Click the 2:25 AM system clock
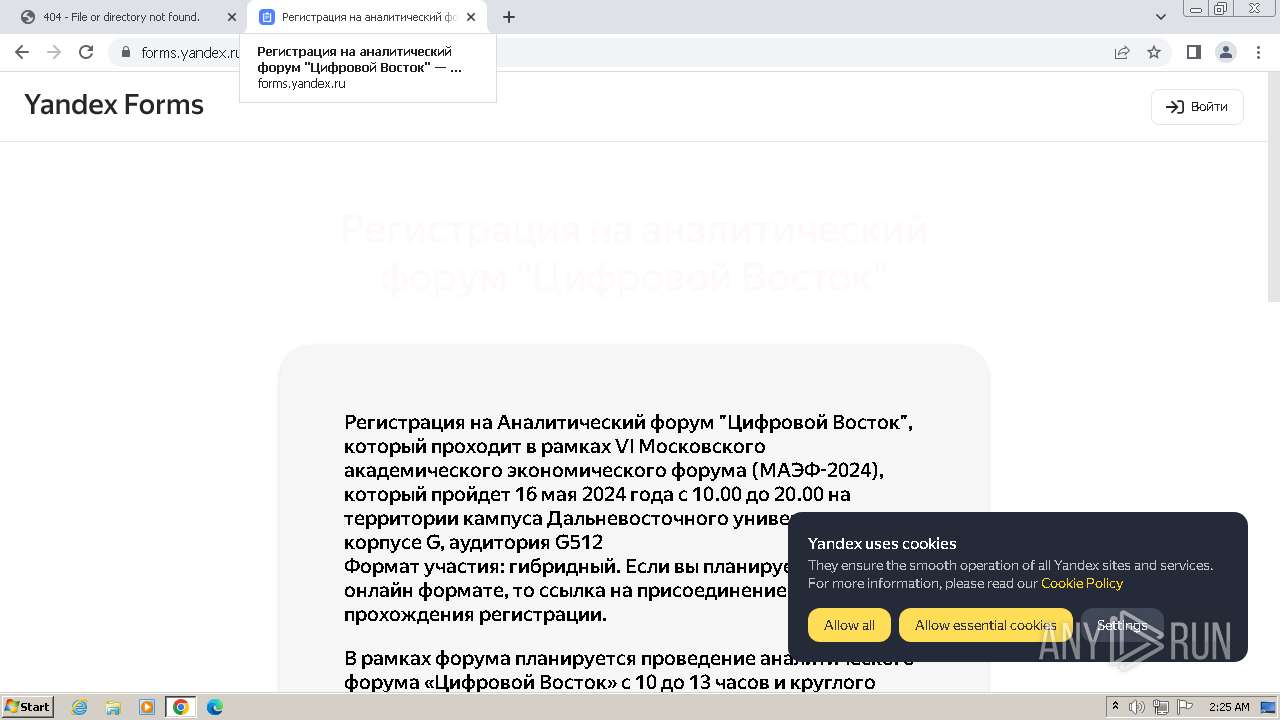Screen dimensions: 1280x720 (x=1229, y=707)
